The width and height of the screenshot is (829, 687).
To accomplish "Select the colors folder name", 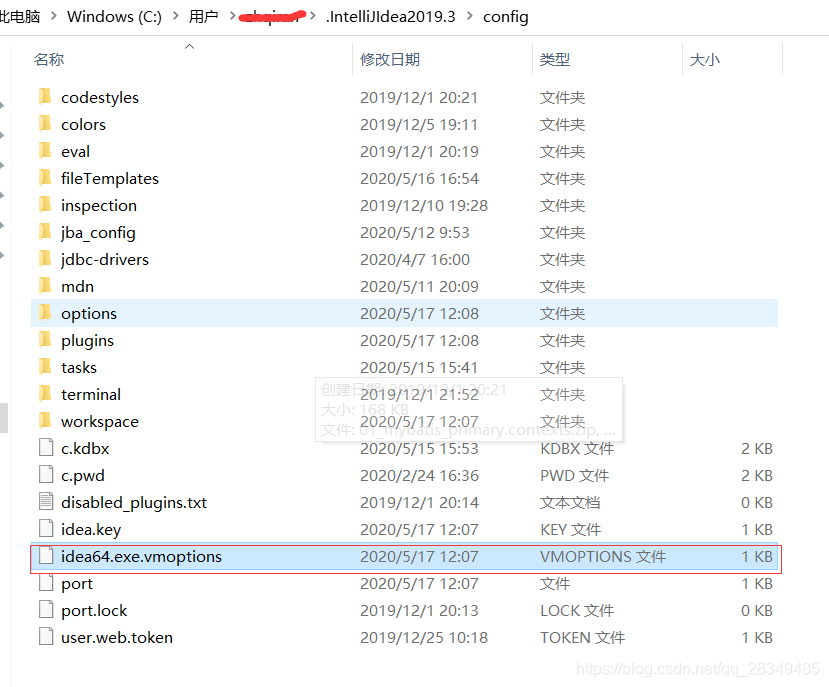I will (x=84, y=125).
